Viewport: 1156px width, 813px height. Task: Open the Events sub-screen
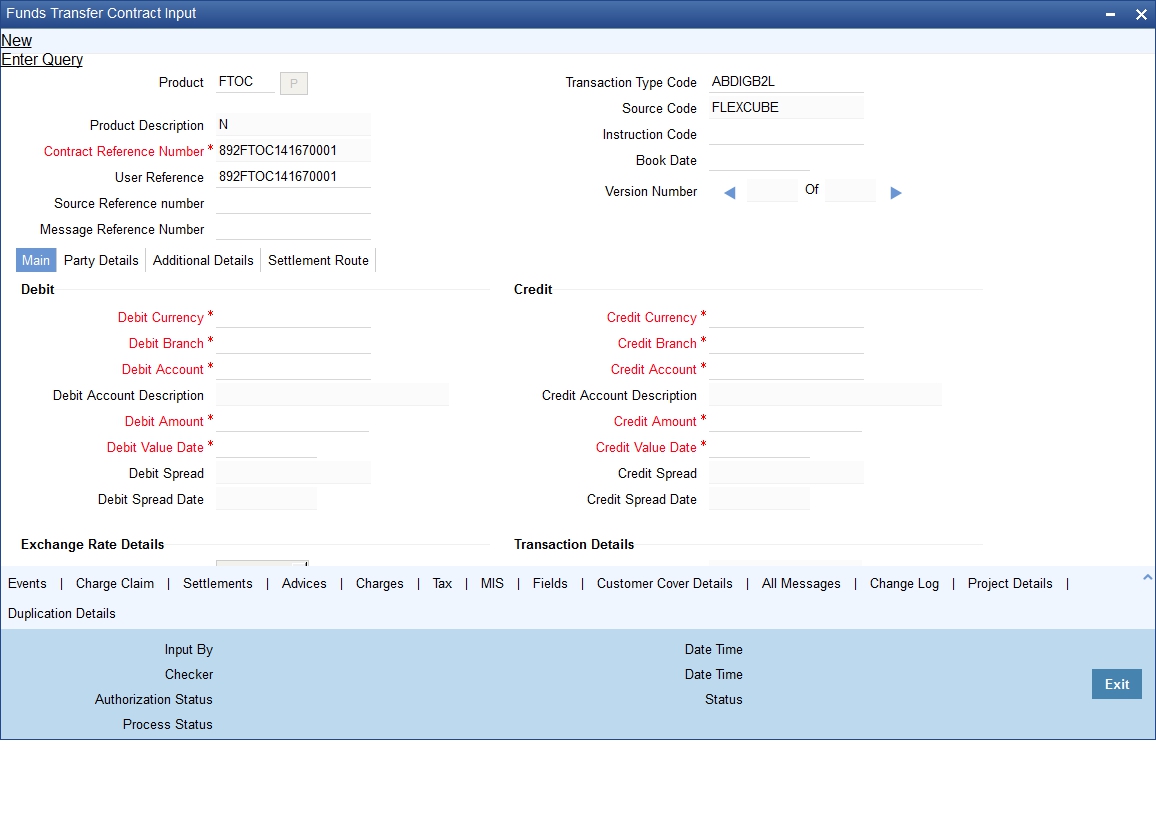tap(27, 584)
